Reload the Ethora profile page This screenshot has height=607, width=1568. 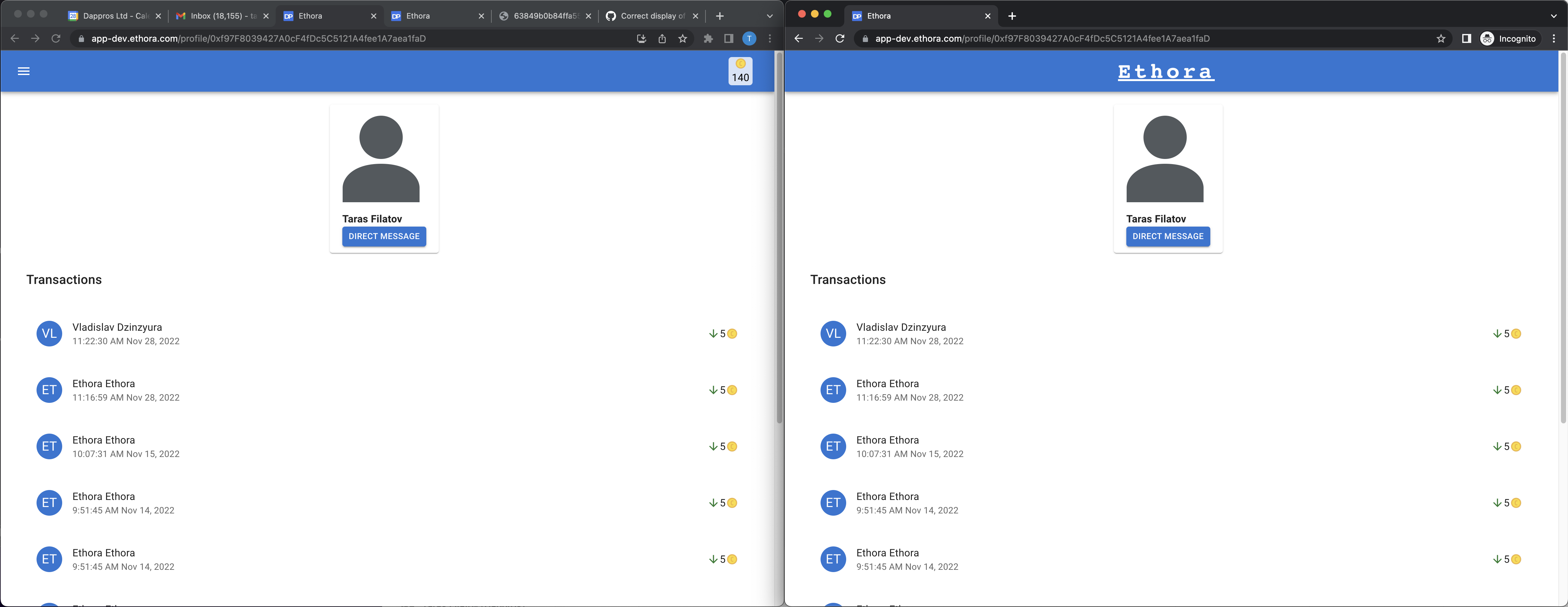click(x=56, y=38)
